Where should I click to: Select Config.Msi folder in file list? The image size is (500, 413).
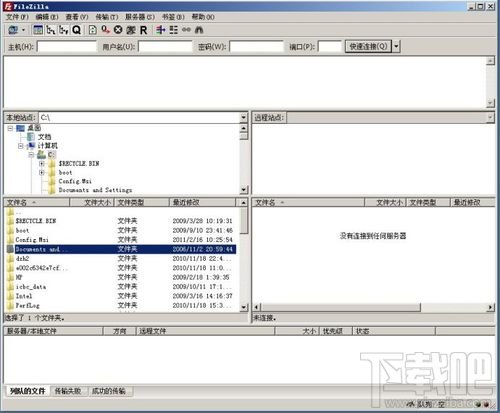(x=121, y=240)
